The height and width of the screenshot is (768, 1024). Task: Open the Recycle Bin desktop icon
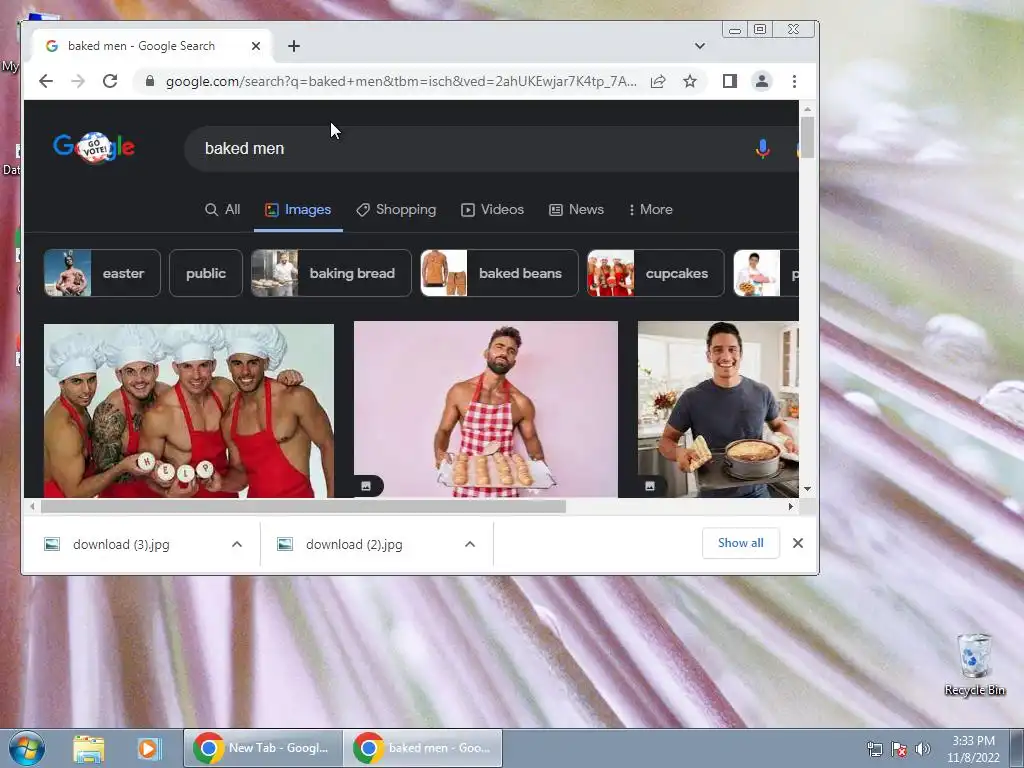[974, 664]
